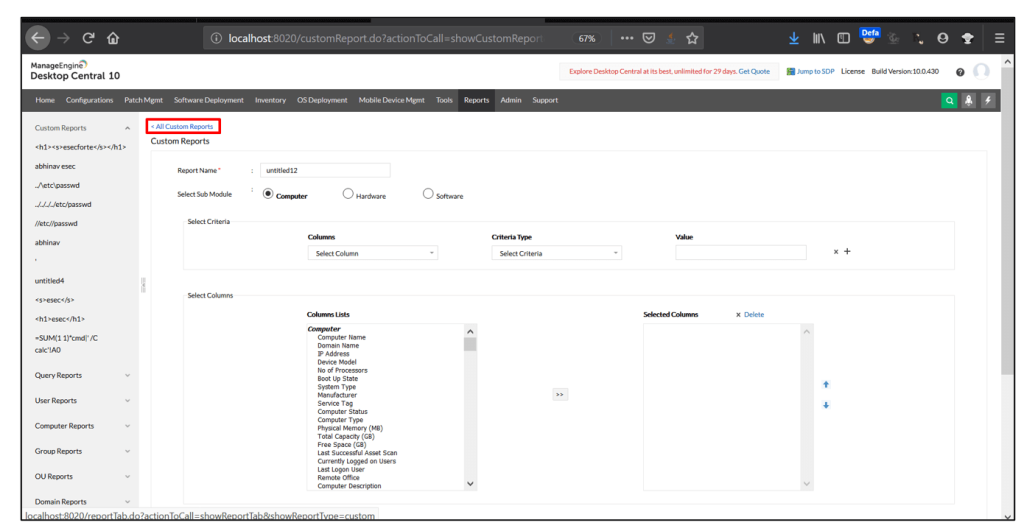Click the quick-actions lightning icon
Image resolution: width=1024 pixels, height=531 pixels.
pyautogui.click(x=987, y=100)
